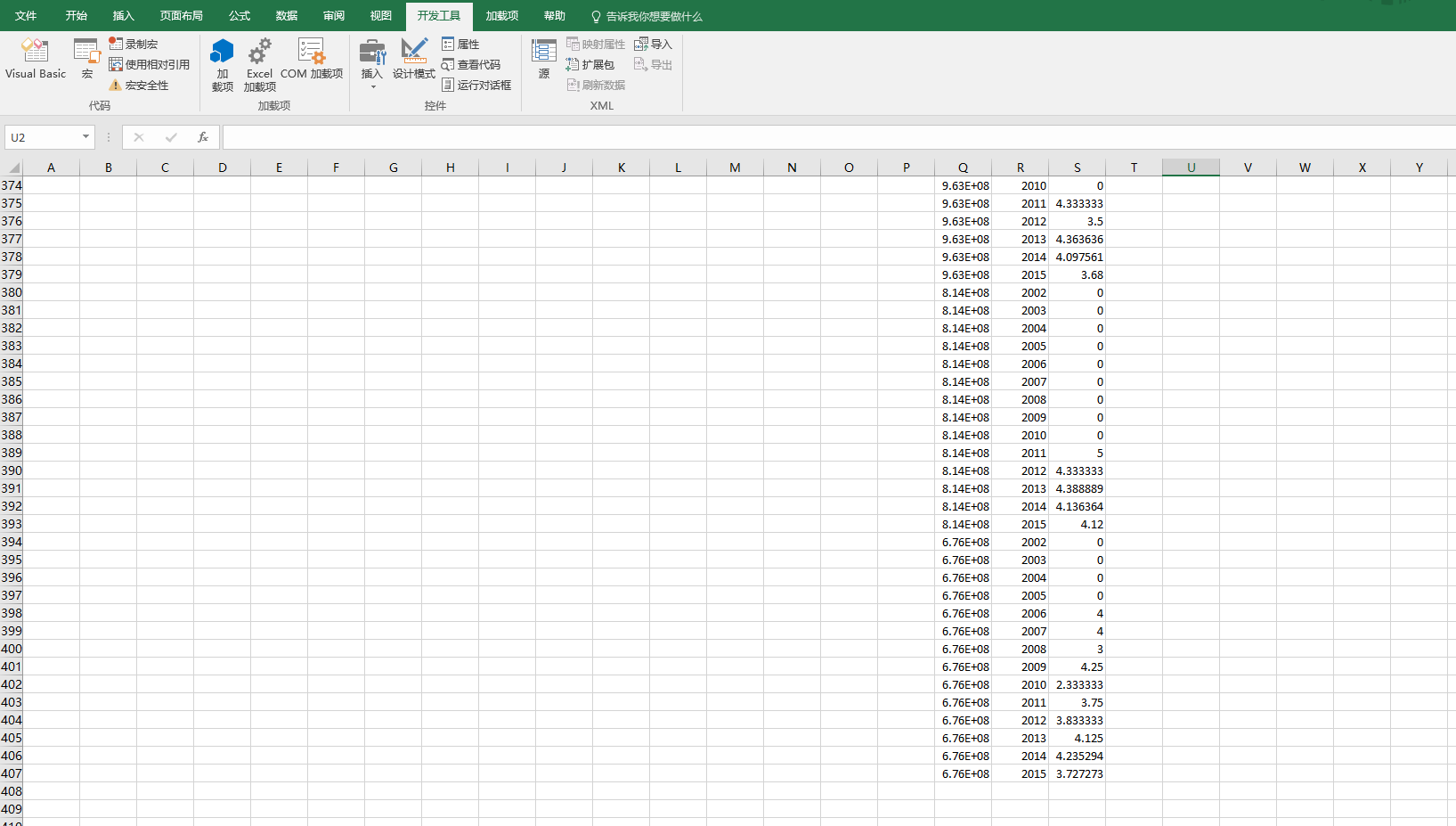This screenshot has width=1456, height=826.
Task: Switch to the Data (数据) tab
Action: [286, 16]
